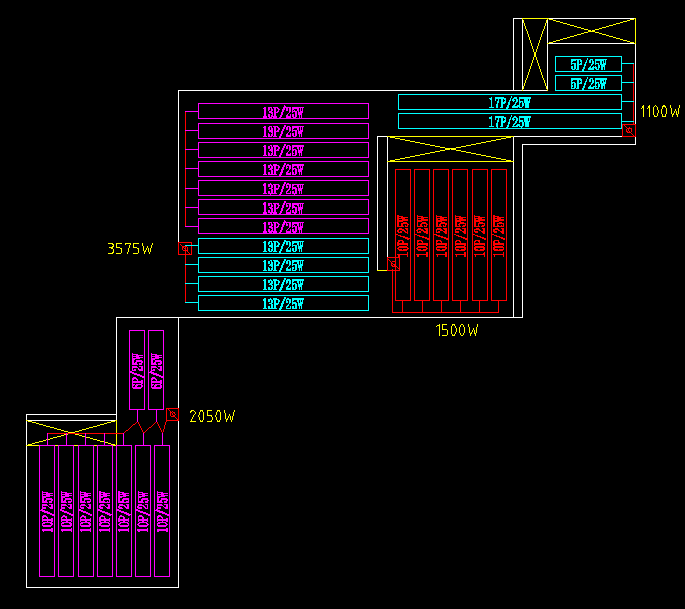685x609 pixels.
Task: Click the leftmost red 10P/25W panel
Action: [403, 235]
